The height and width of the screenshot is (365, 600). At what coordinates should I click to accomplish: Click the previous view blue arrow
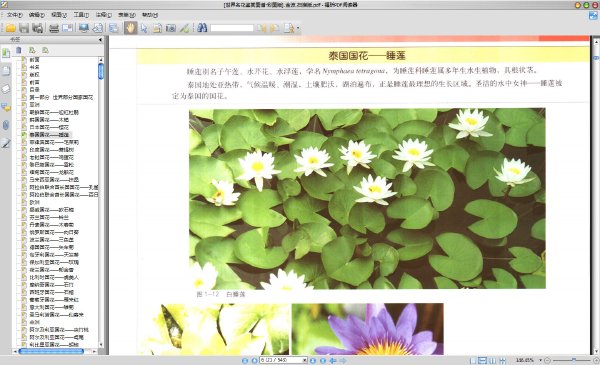pyautogui.click(x=333, y=360)
